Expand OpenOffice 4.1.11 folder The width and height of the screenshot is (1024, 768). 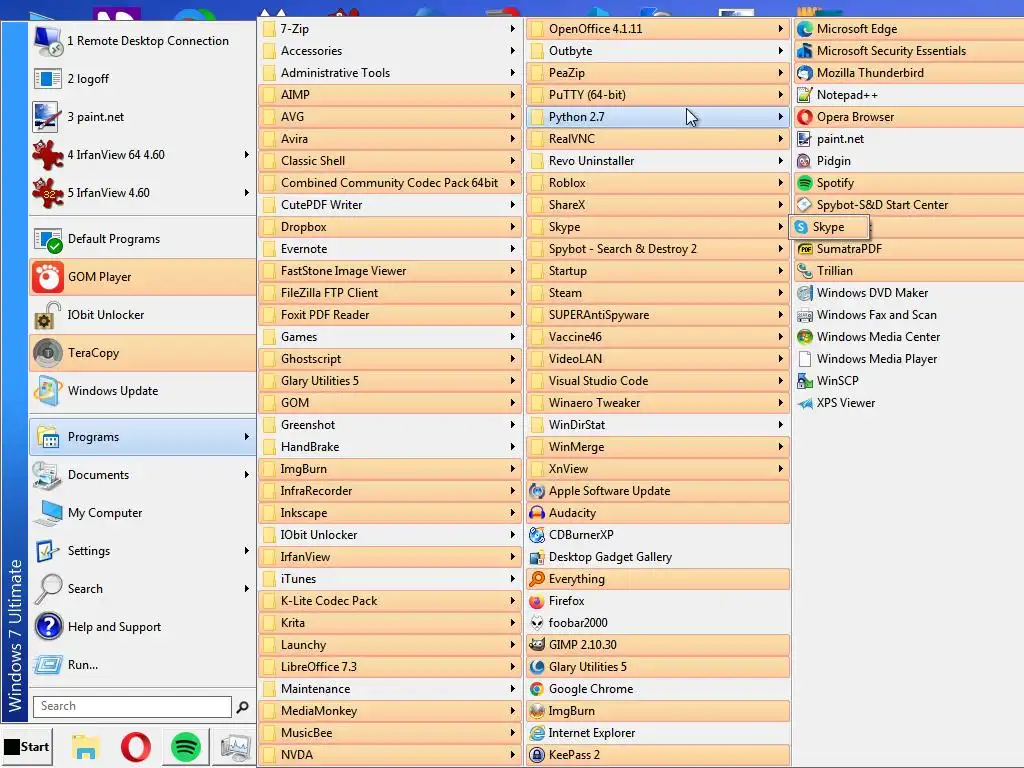tap(658, 29)
